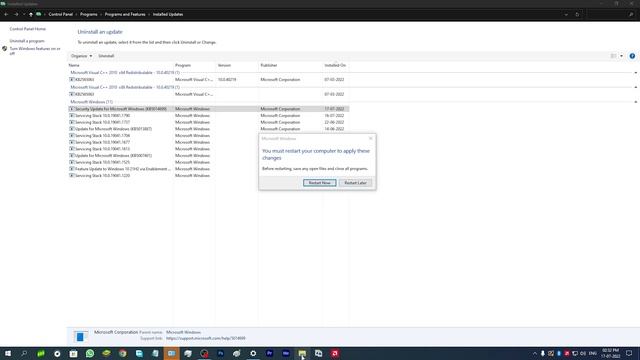Screen dimensions: 640x360
Task: Open clock and calendar flyout
Action: 611,353
